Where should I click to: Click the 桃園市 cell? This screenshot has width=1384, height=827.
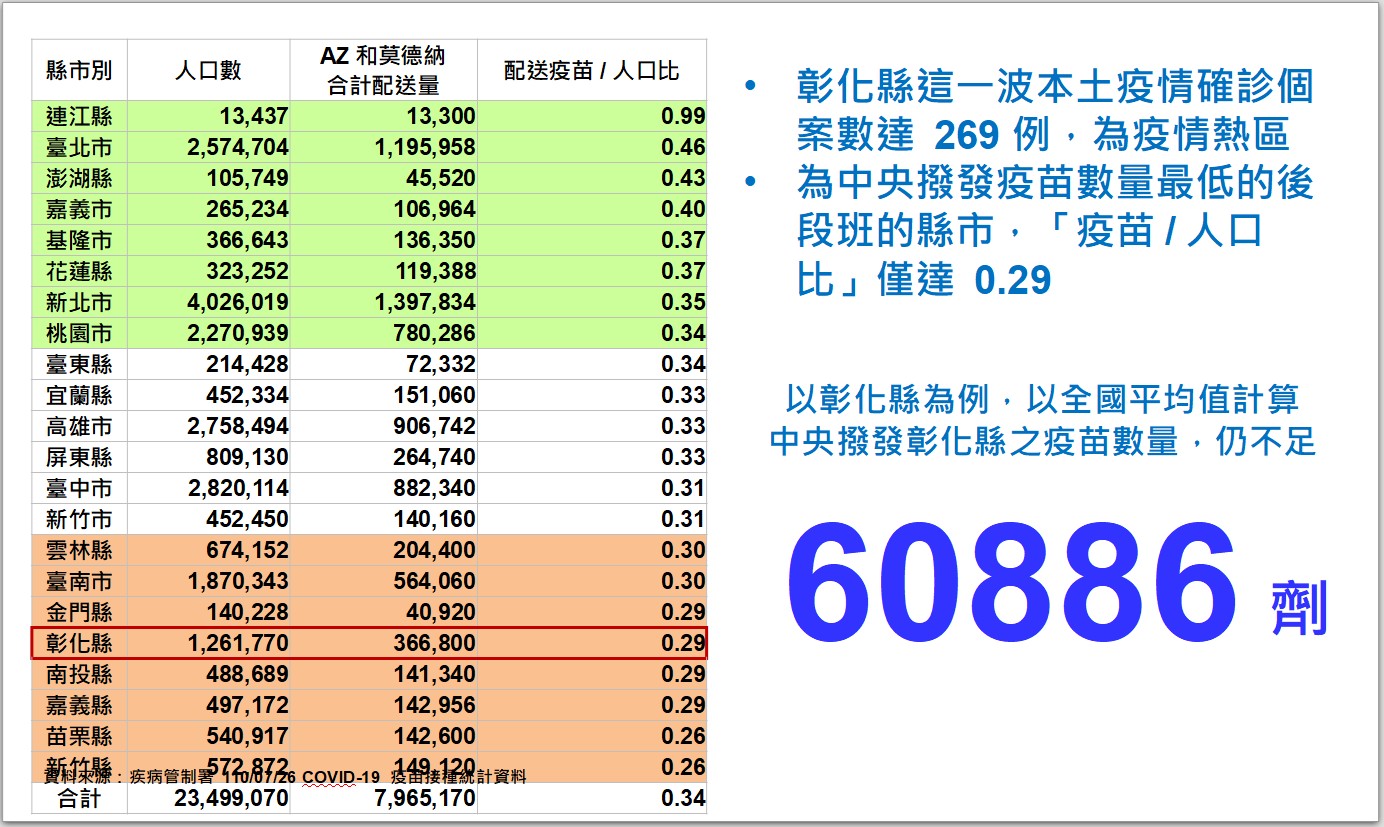(x=79, y=333)
